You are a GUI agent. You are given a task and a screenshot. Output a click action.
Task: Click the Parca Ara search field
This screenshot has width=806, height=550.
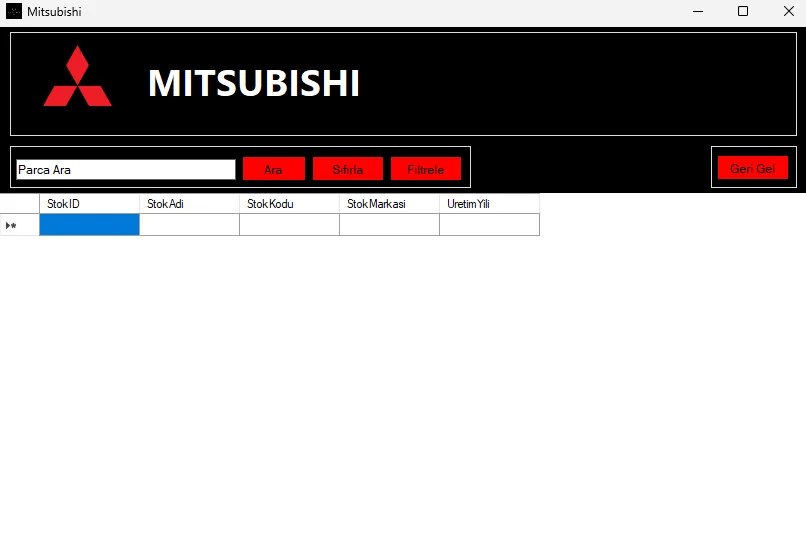126,170
